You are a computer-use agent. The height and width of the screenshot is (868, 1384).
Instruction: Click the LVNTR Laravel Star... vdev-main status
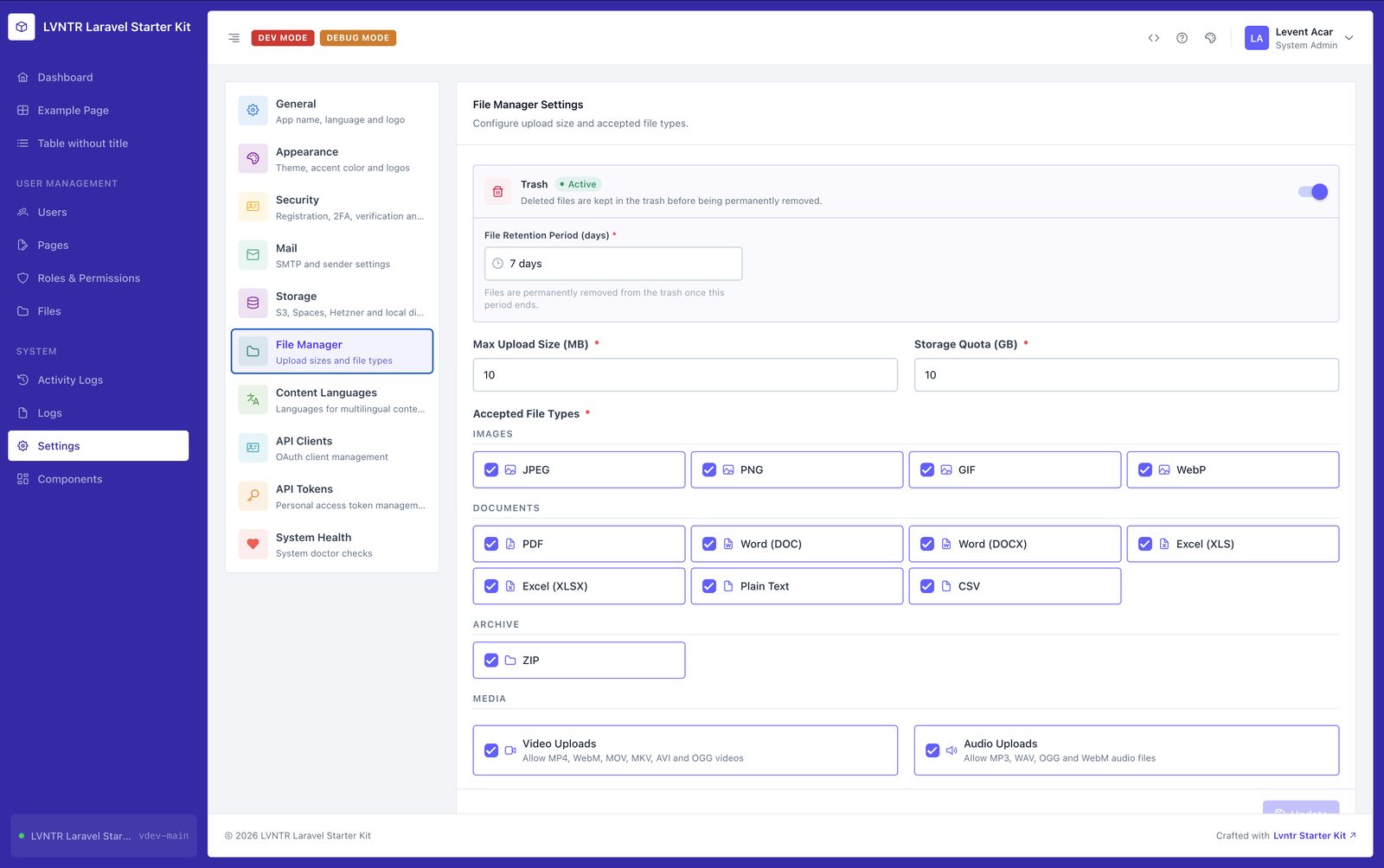tap(104, 836)
